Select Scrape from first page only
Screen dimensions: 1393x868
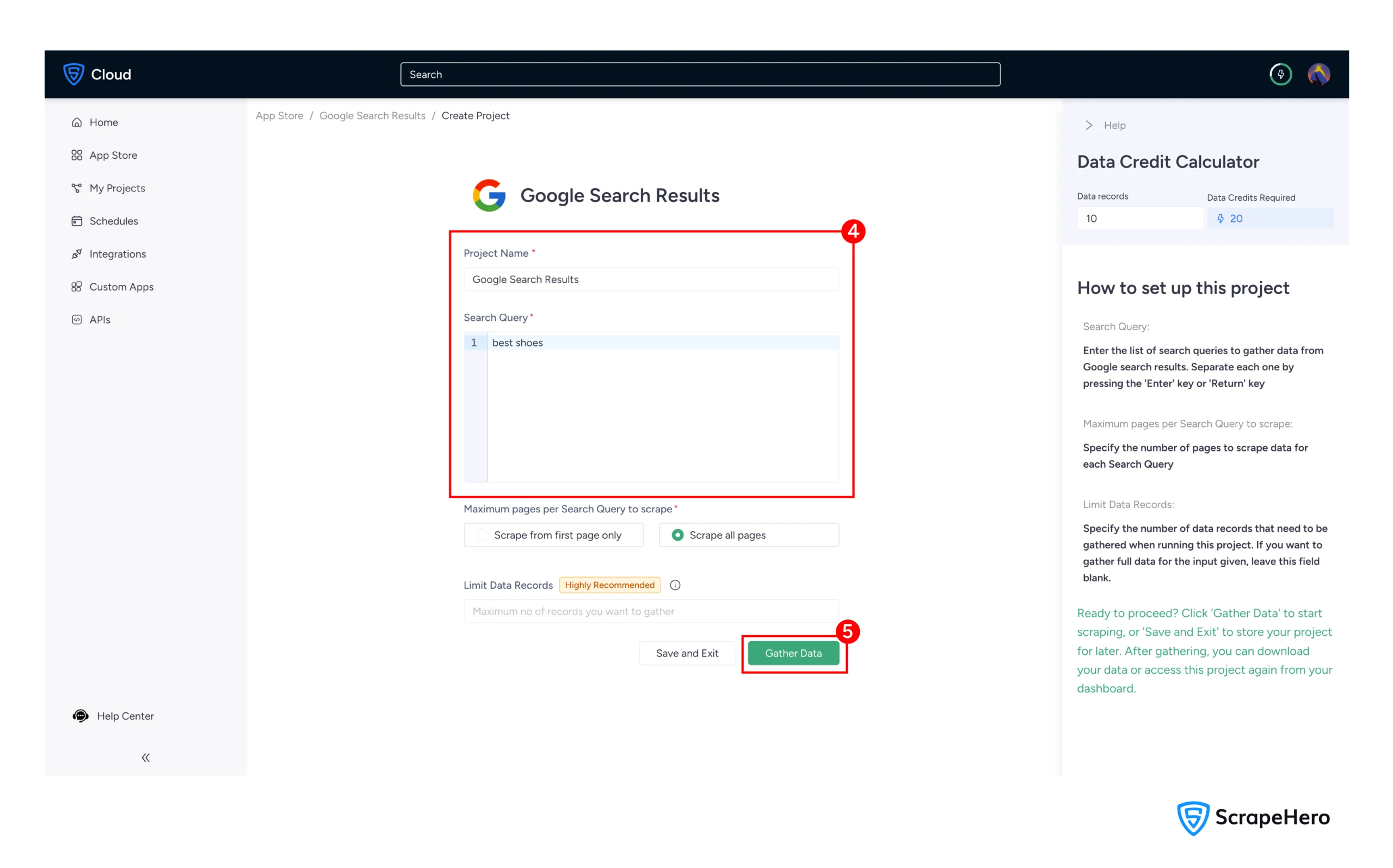(482, 535)
